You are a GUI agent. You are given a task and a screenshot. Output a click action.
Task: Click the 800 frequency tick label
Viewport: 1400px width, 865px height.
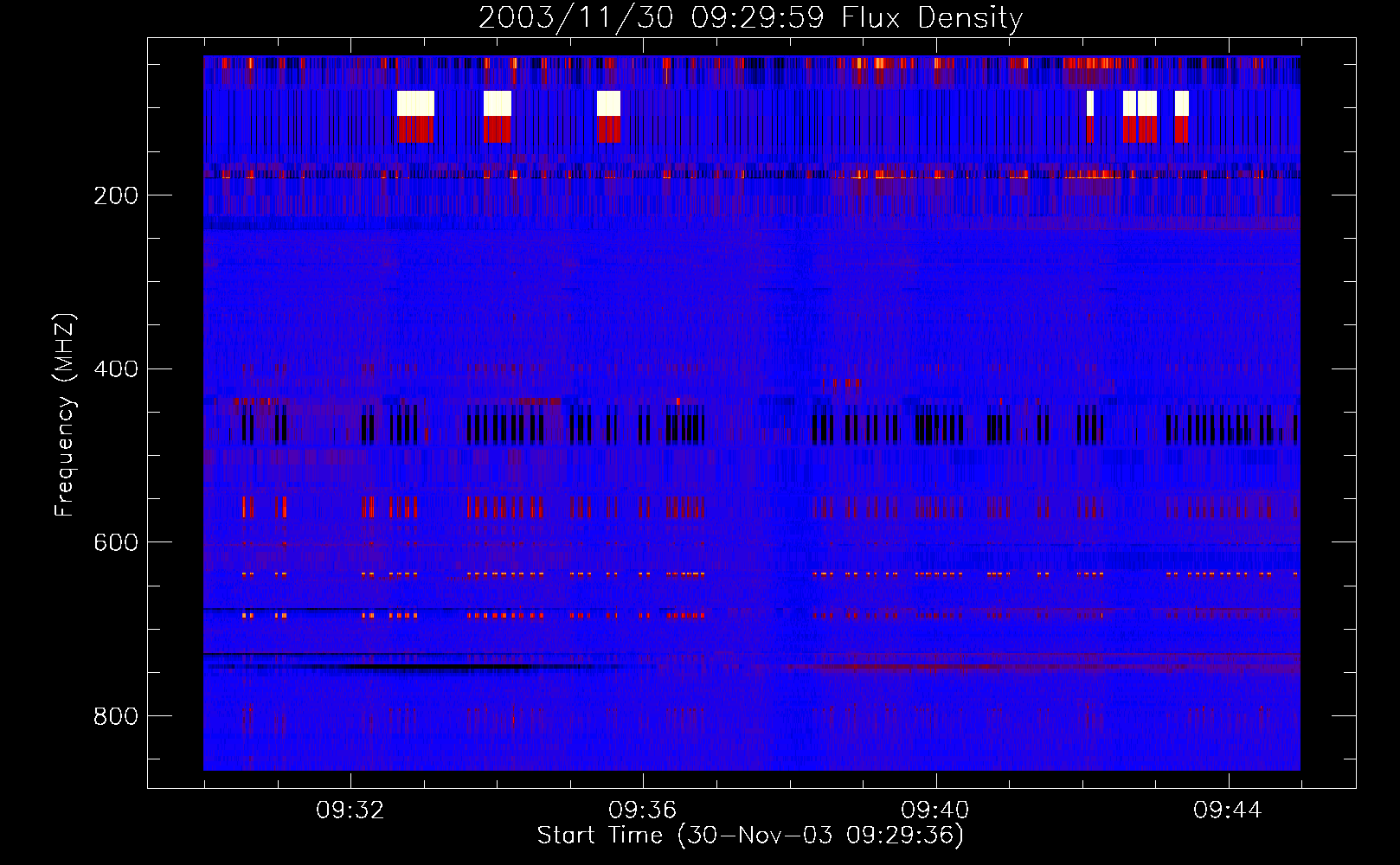[x=116, y=716]
